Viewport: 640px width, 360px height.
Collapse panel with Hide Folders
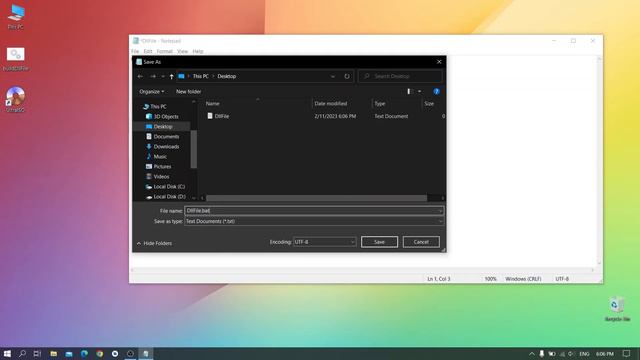(x=154, y=243)
